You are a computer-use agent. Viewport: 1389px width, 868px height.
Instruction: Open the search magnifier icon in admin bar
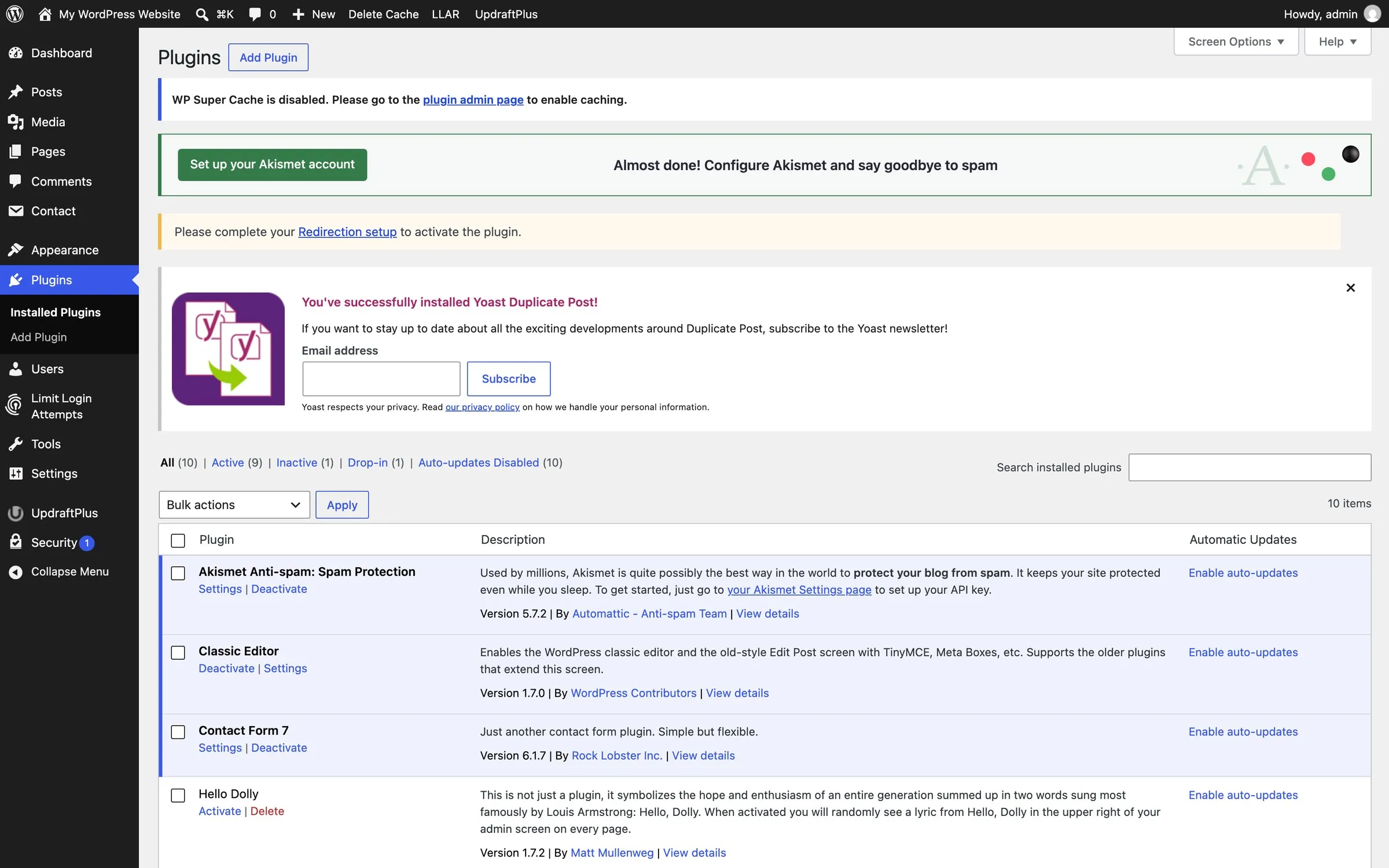tap(202, 14)
